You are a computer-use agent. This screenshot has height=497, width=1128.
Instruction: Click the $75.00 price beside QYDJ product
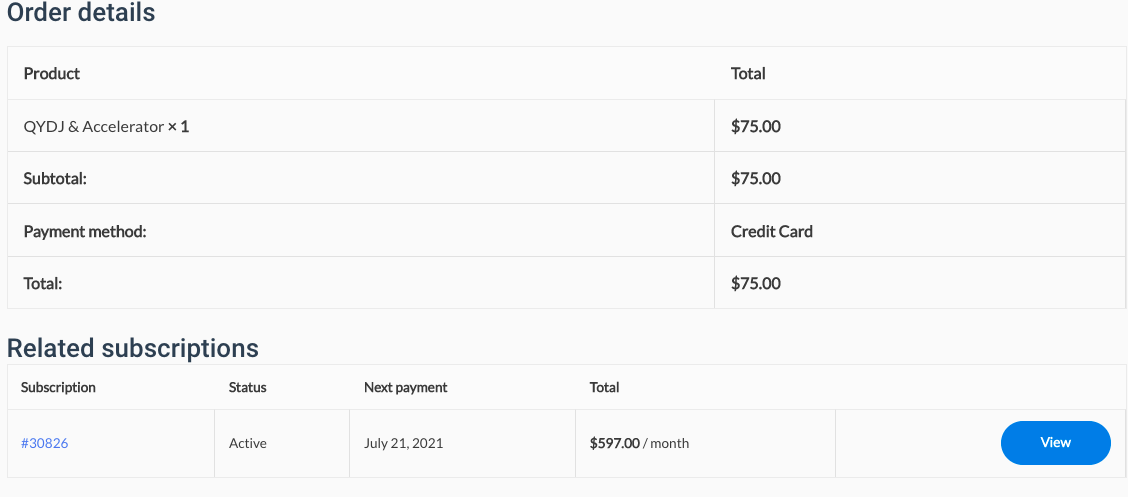click(x=755, y=127)
